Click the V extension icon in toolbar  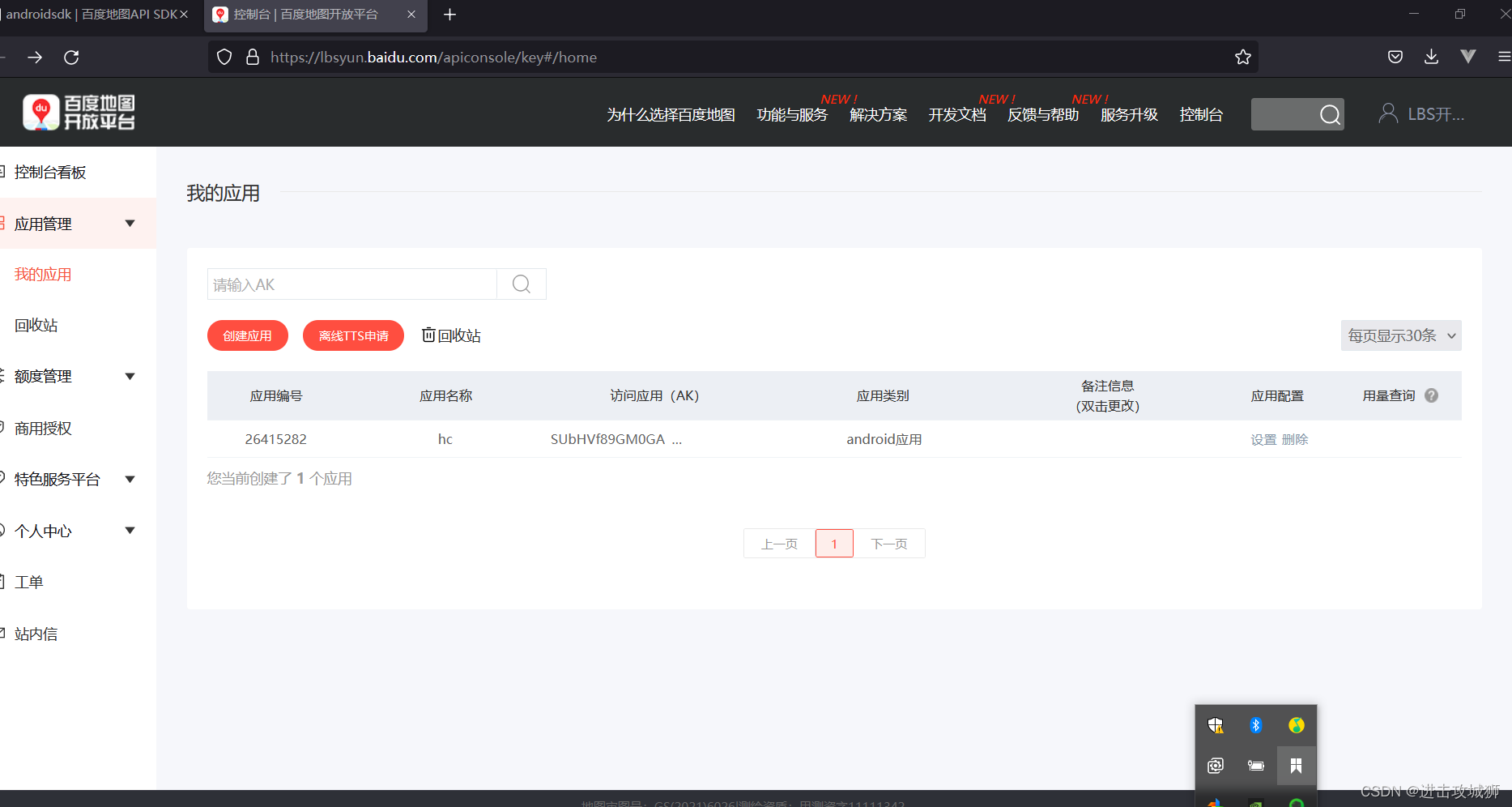click(x=1467, y=57)
